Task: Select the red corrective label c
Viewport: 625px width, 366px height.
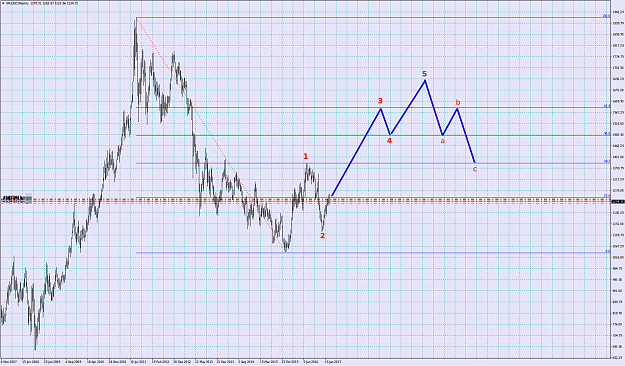Action: click(474, 169)
